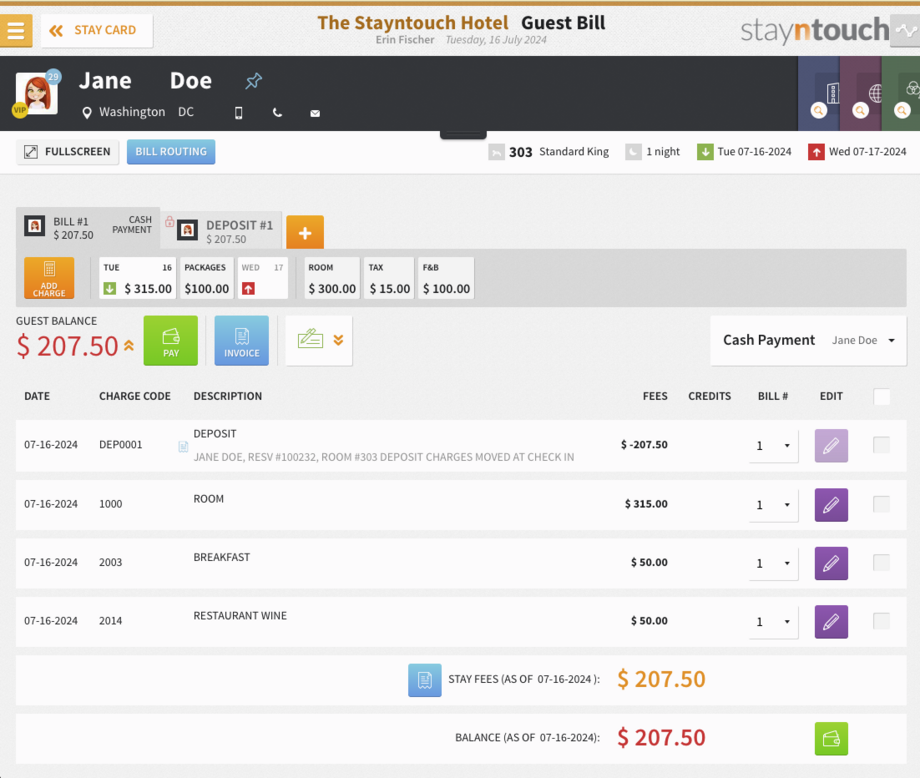Click the activity graph icon top right
The image size is (920, 778).
[906, 31]
